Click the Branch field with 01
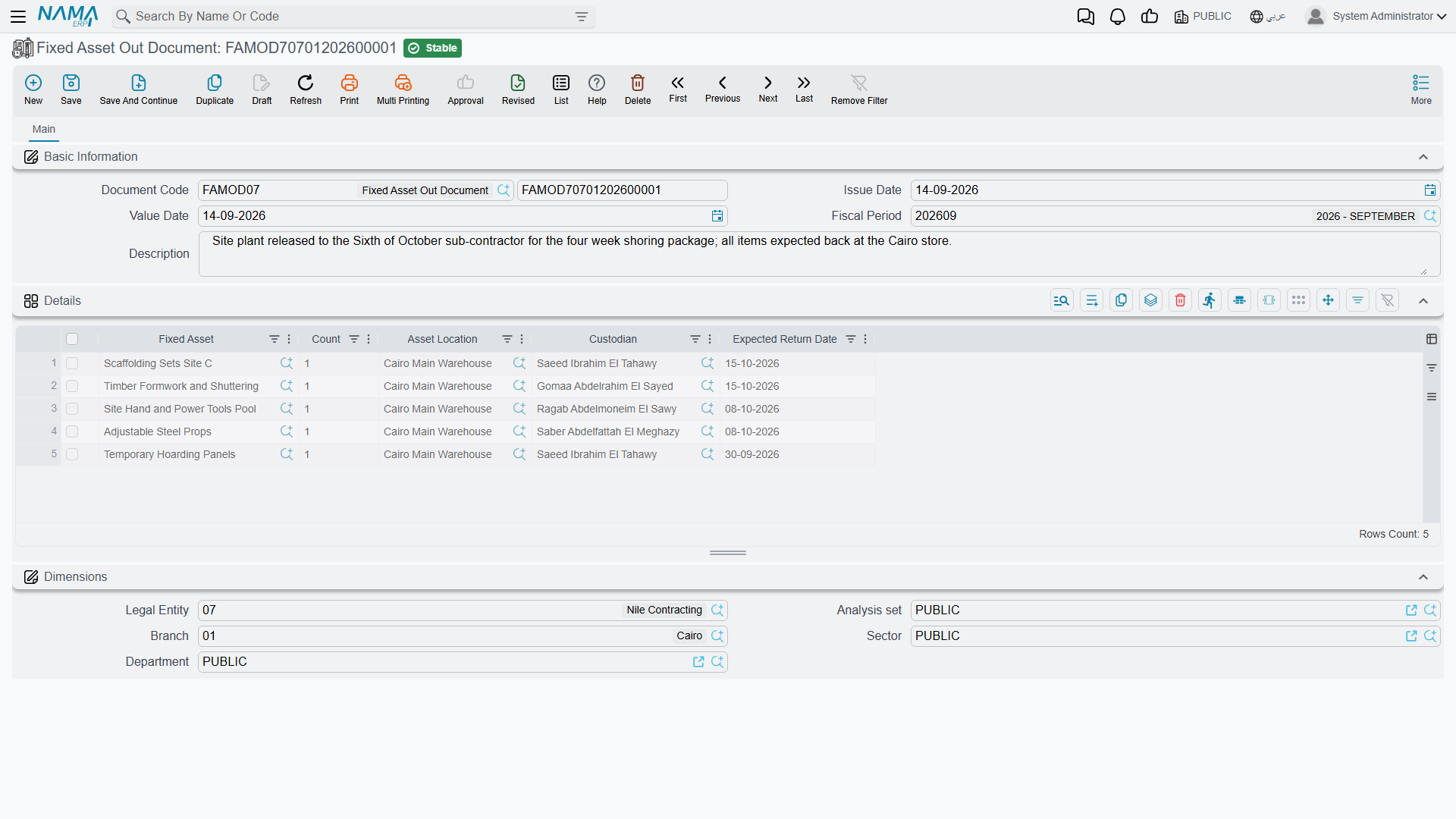Viewport: 1456px width, 819px height. [463, 636]
